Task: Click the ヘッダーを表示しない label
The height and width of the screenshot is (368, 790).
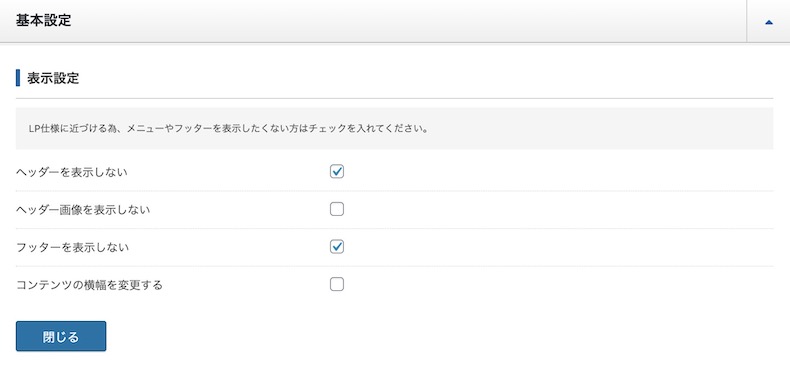Action: [x=72, y=172]
